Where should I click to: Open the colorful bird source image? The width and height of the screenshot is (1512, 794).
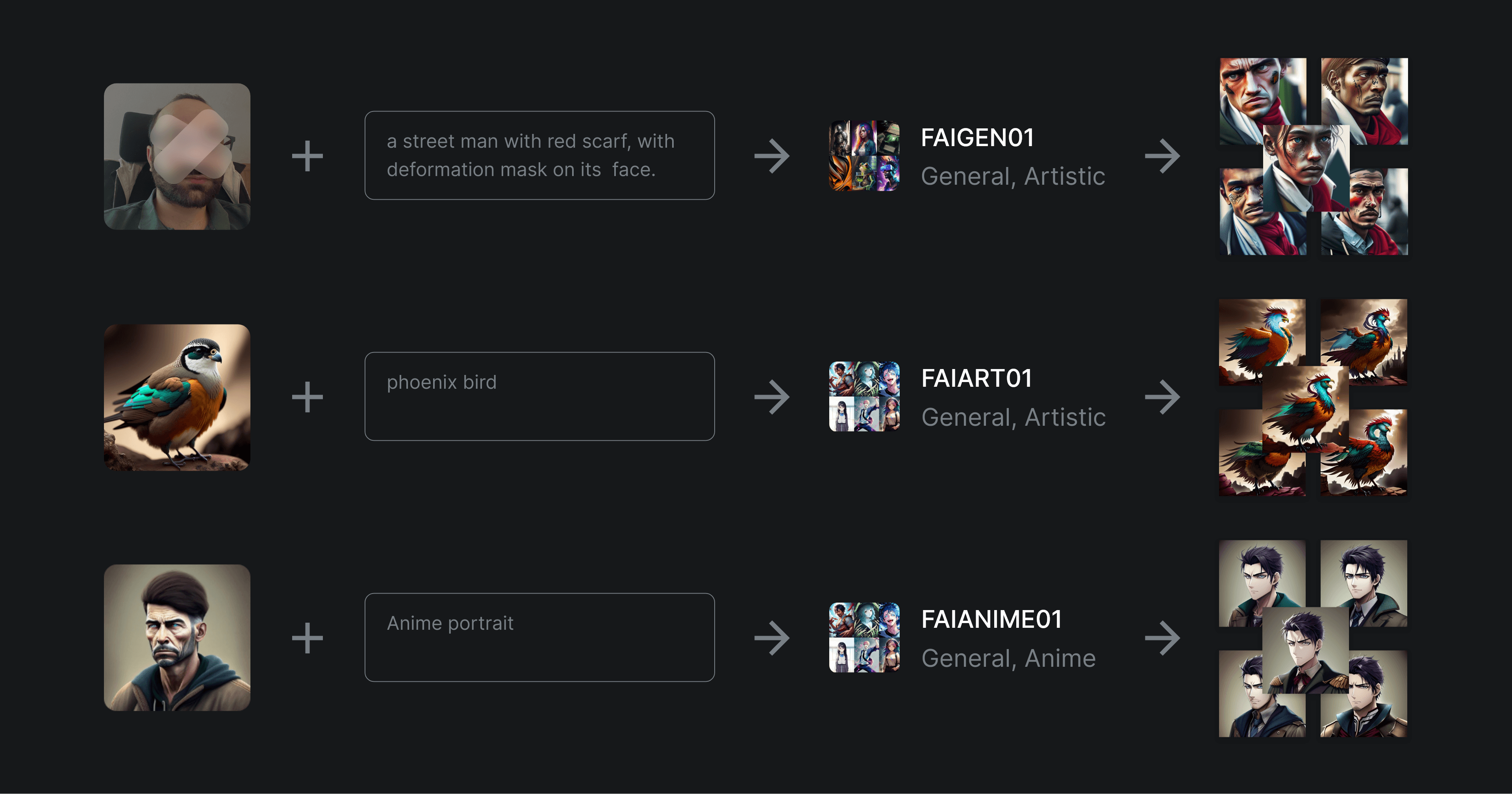coord(177,397)
